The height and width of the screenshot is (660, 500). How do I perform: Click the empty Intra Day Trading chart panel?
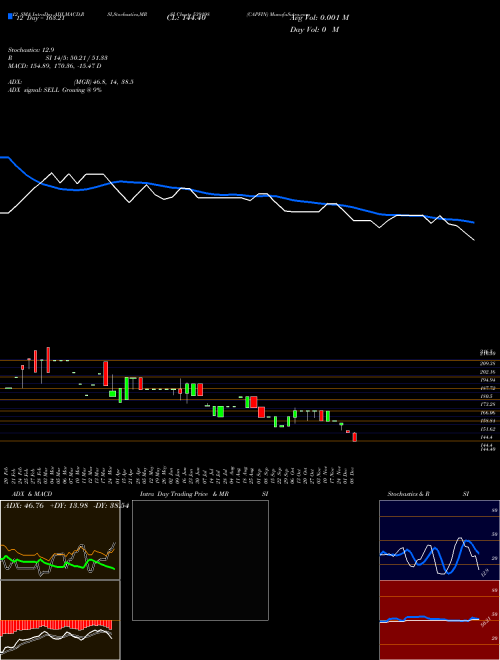tap(200, 560)
